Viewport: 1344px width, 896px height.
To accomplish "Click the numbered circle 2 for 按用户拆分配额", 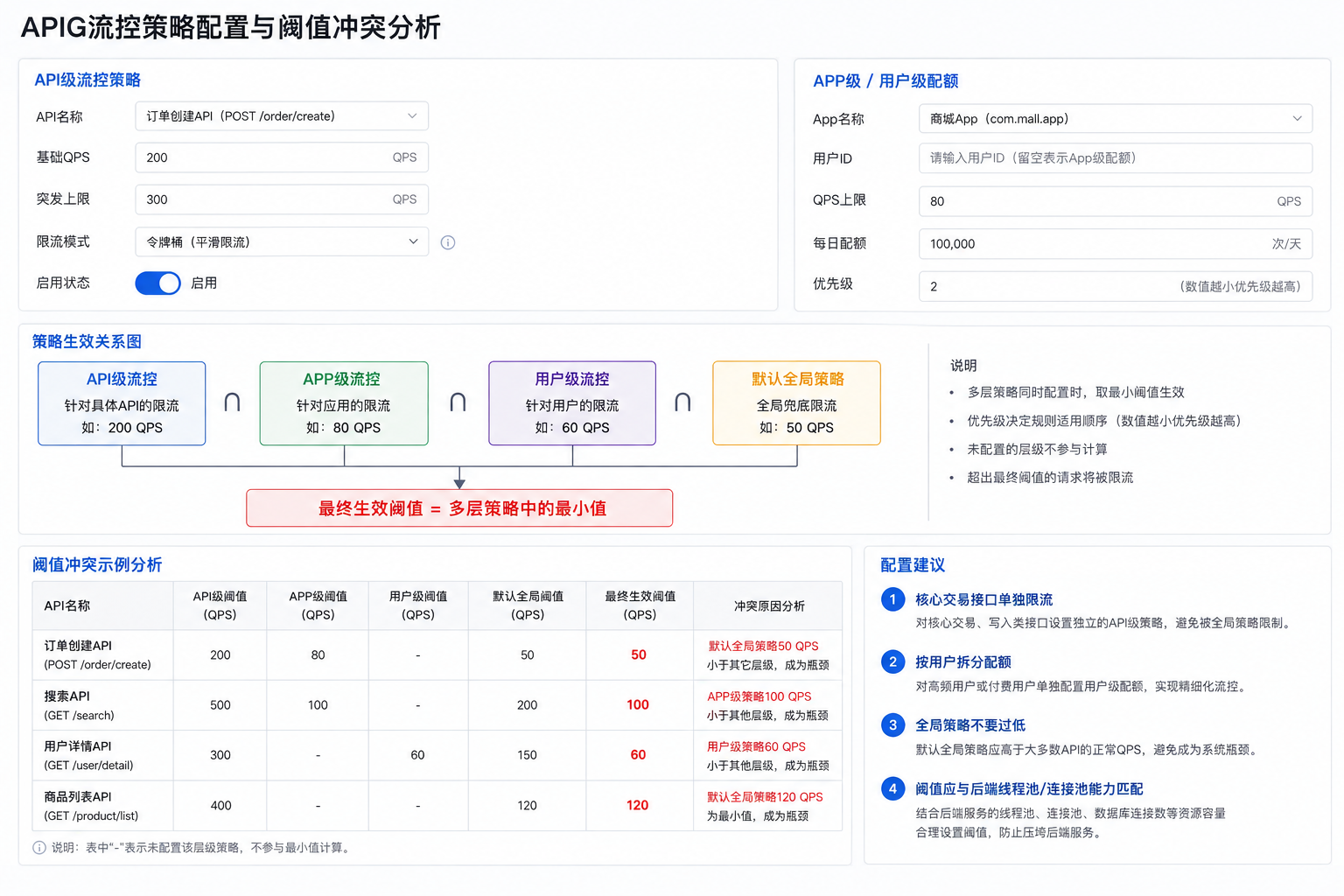I will 892,661.
